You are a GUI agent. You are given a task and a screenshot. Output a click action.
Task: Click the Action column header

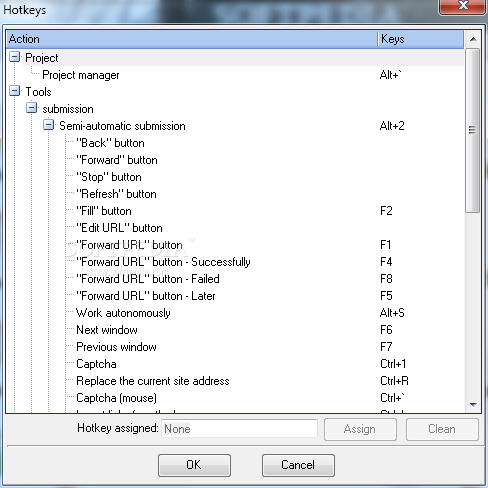pos(192,39)
